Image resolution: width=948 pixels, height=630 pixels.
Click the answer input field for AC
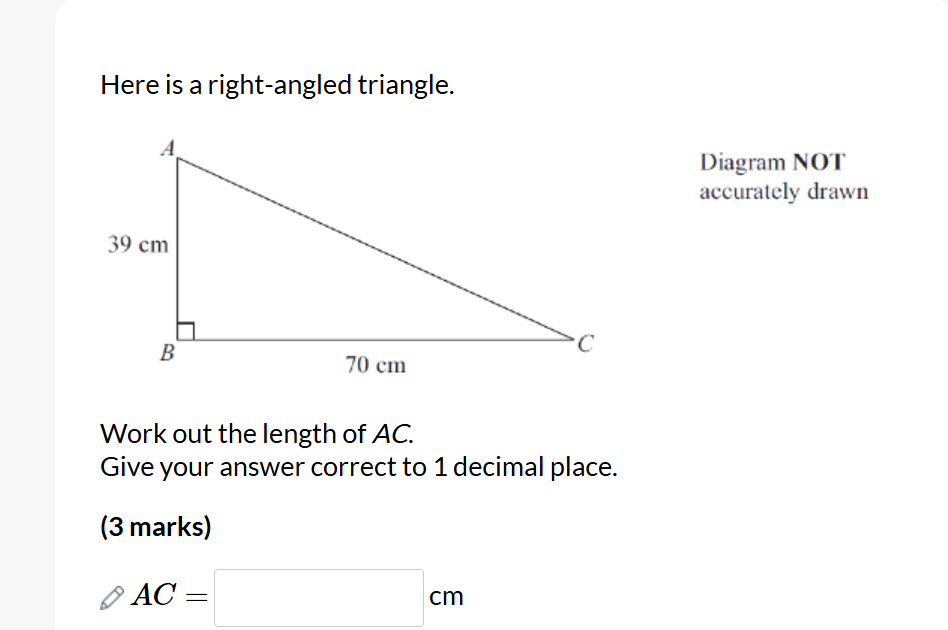click(x=318, y=596)
